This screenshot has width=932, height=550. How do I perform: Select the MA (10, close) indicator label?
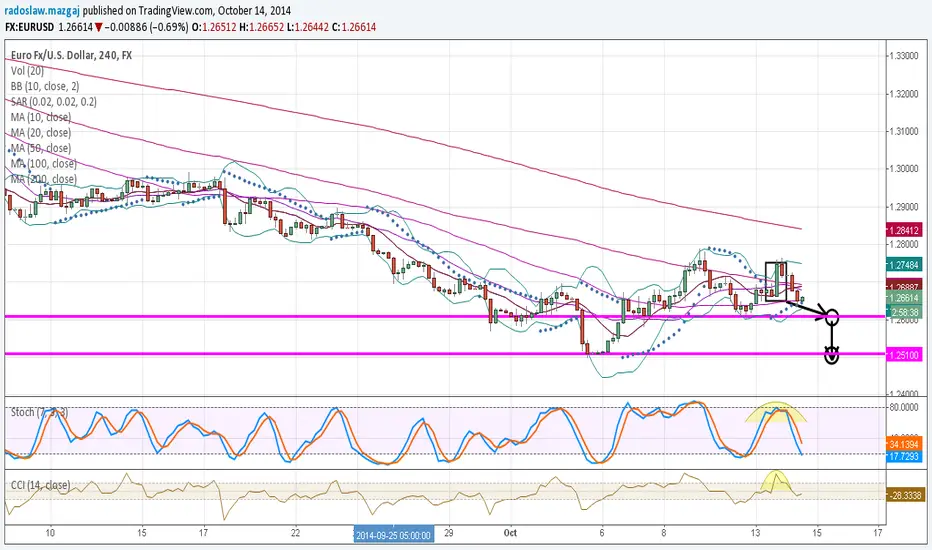click(41, 117)
